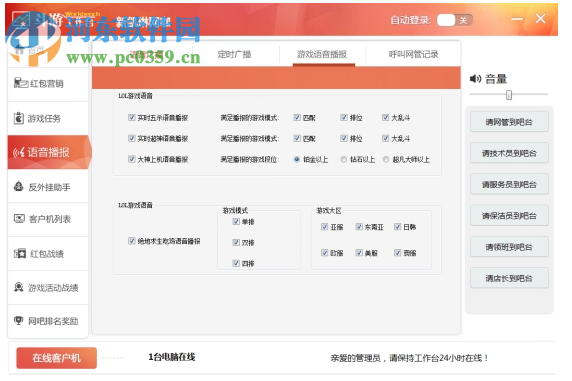Open the 红包营销 sidebar section
The height and width of the screenshot is (381, 572).
pos(48,84)
